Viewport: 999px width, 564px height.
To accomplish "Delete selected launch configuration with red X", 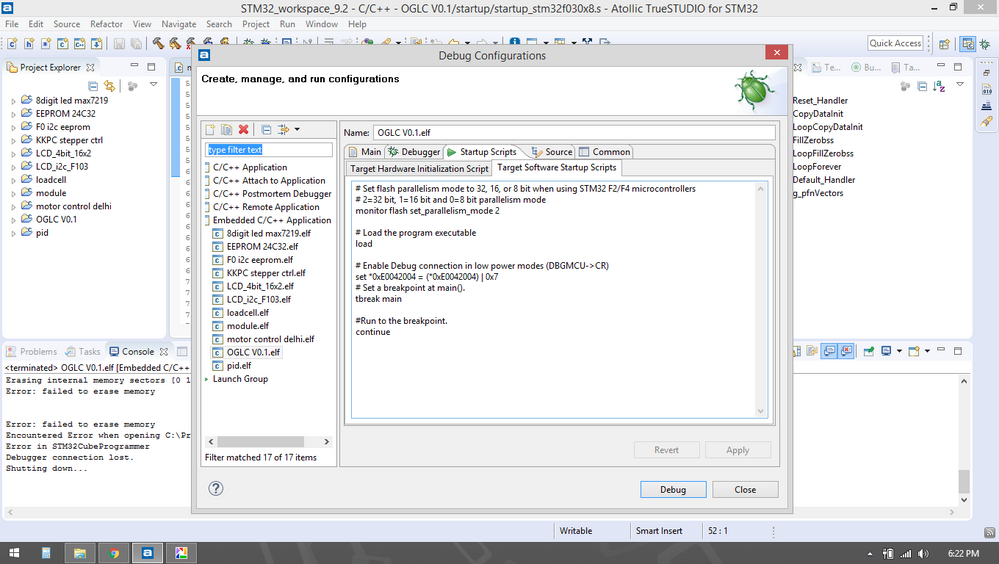I will (x=243, y=129).
